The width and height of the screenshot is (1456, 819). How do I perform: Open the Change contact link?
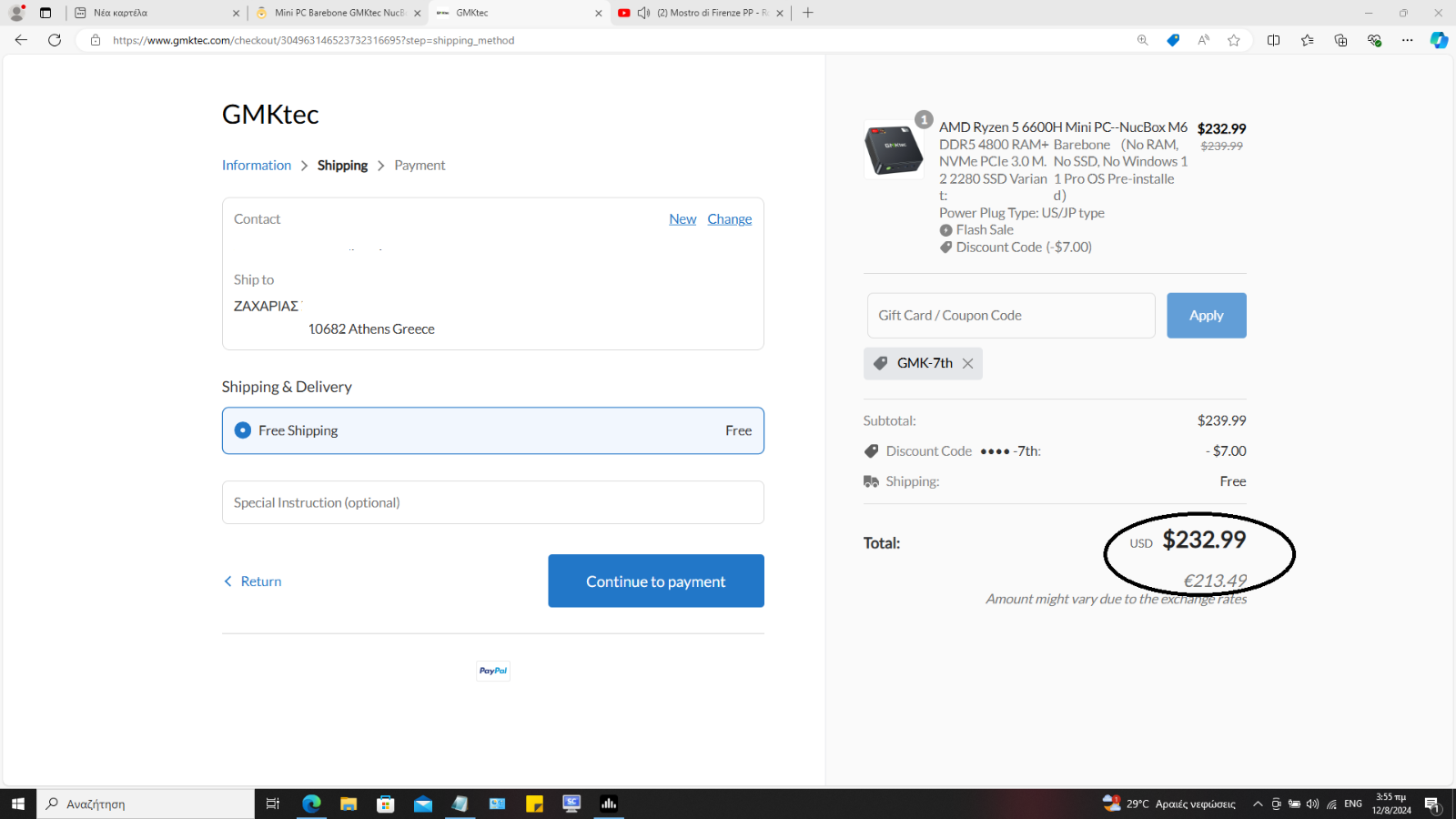tap(729, 219)
